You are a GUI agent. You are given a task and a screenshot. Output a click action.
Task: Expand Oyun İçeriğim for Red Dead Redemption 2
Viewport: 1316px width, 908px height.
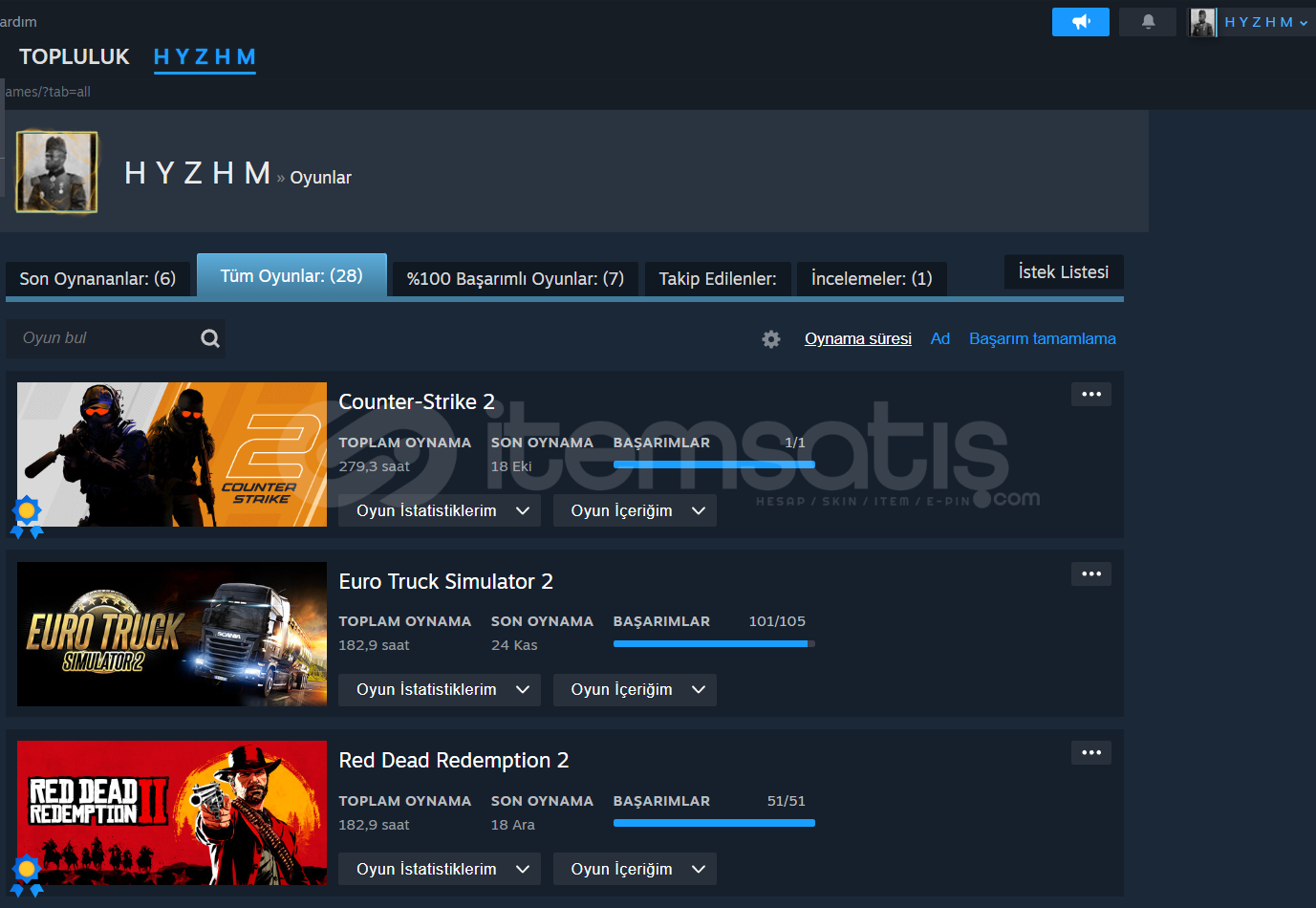[x=635, y=869]
